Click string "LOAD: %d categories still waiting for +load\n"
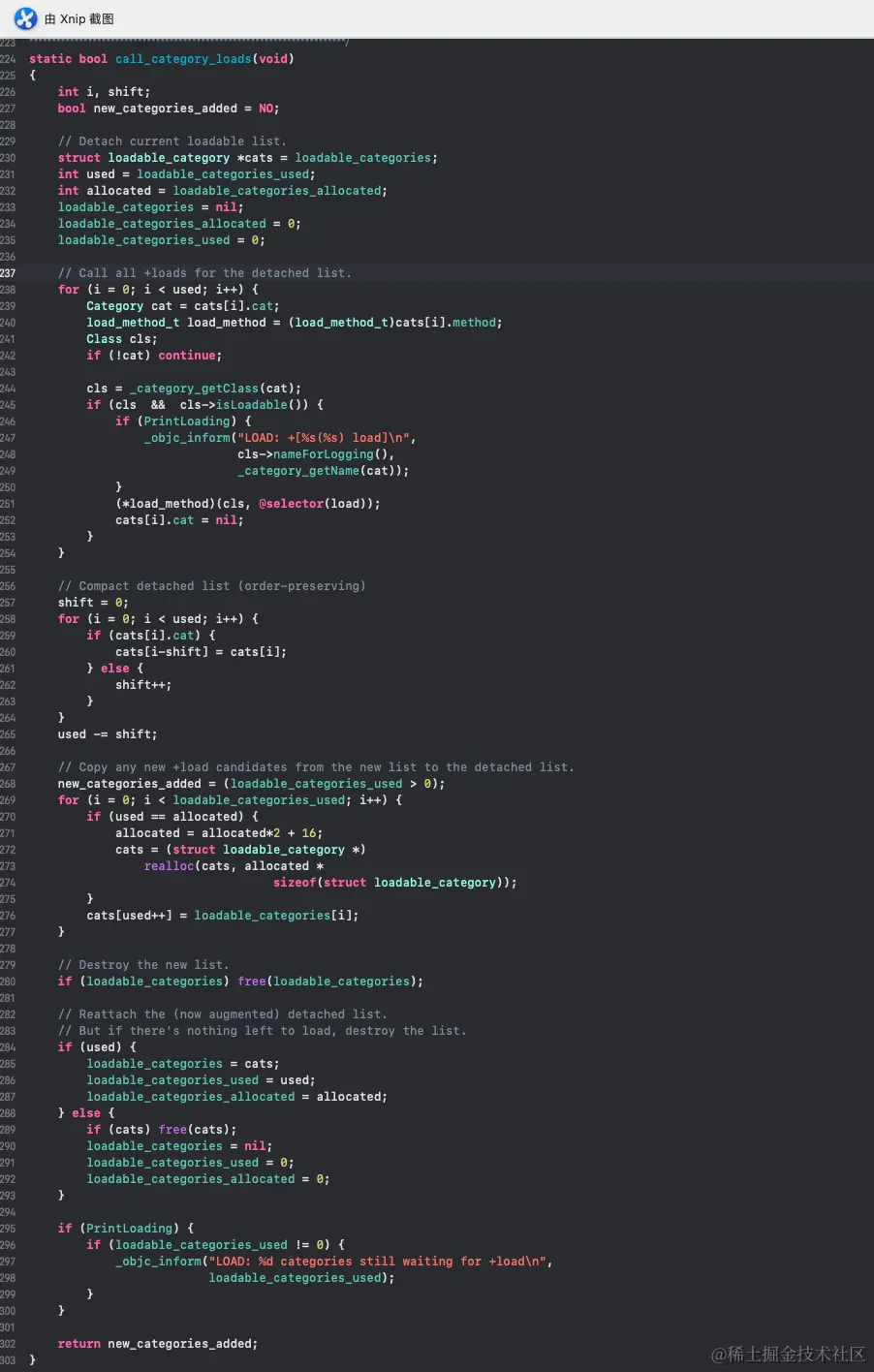The width and height of the screenshot is (874, 1372). click(376, 1262)
